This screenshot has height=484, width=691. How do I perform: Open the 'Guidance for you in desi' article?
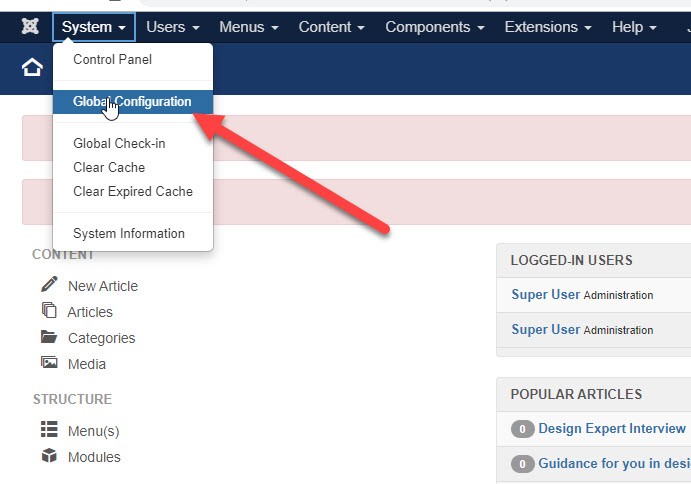pyautogui.click(x=614, y=463)
